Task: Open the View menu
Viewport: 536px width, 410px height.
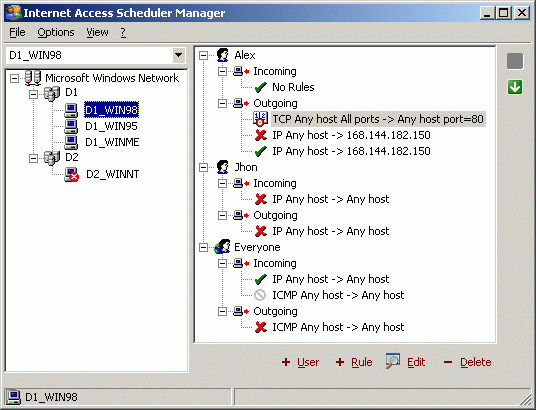Action: tap(97, 32)
